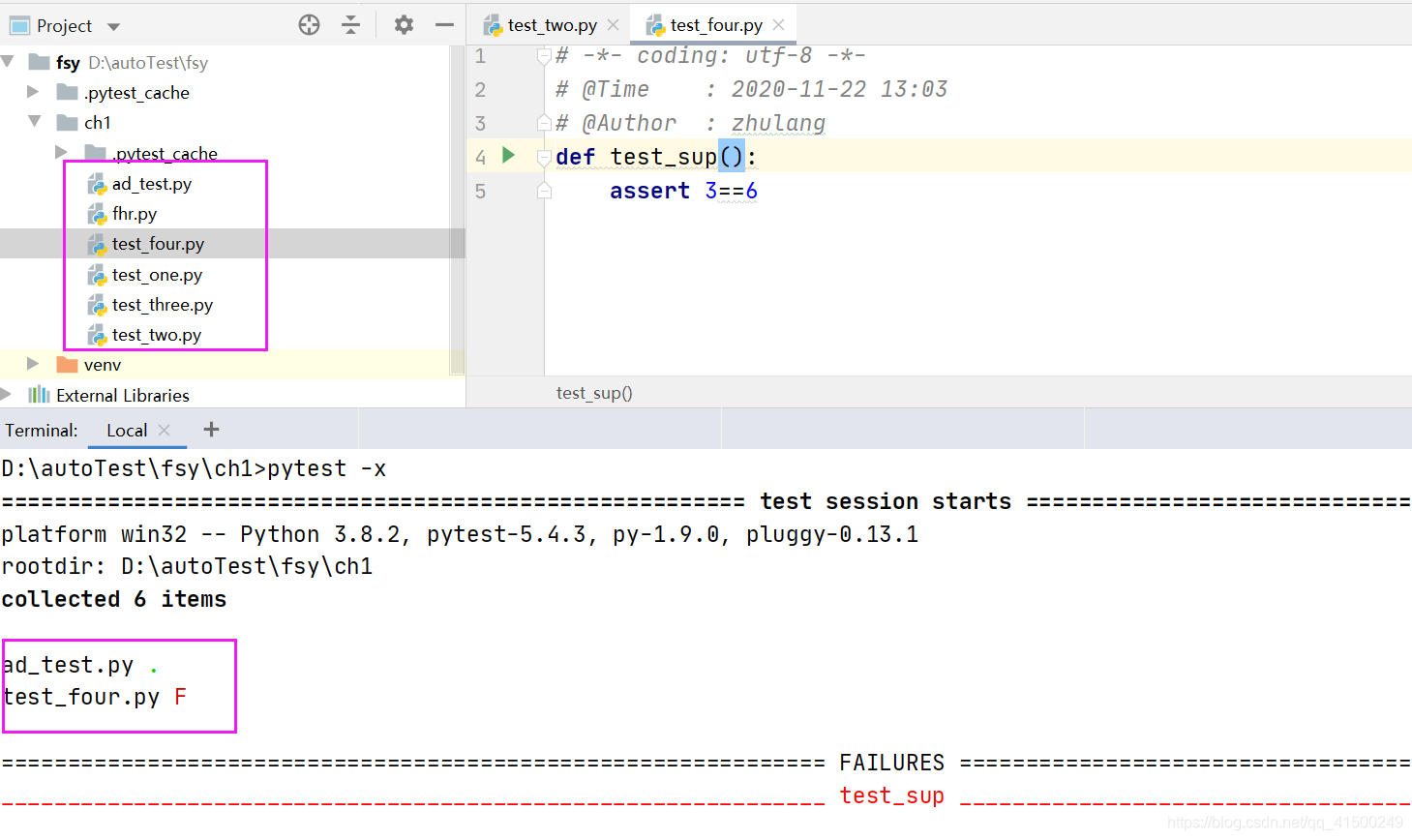Collapse the fsy root folder
The width and height of the screenshot is (1412, 840).
pyautogui.click(x=9, y=62)
